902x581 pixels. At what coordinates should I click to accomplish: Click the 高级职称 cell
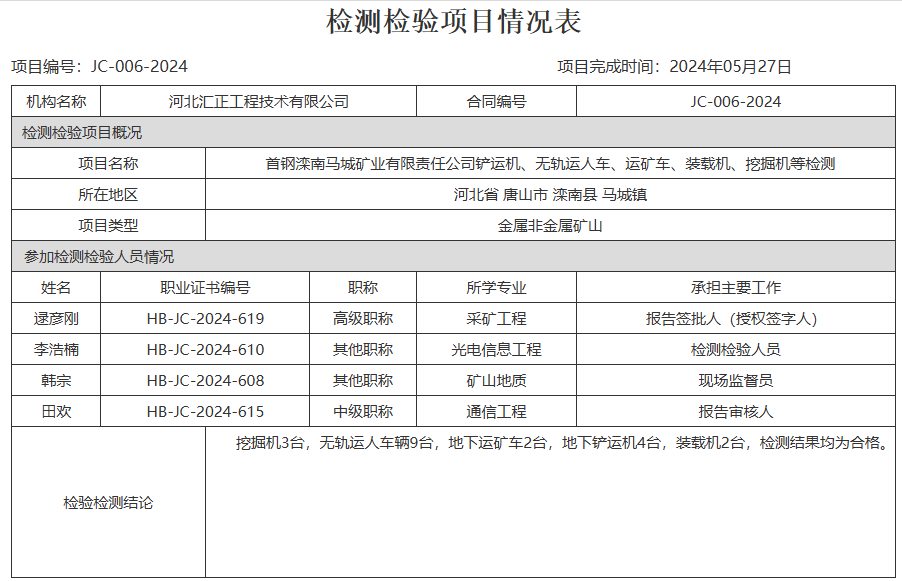tap(363, 319)
